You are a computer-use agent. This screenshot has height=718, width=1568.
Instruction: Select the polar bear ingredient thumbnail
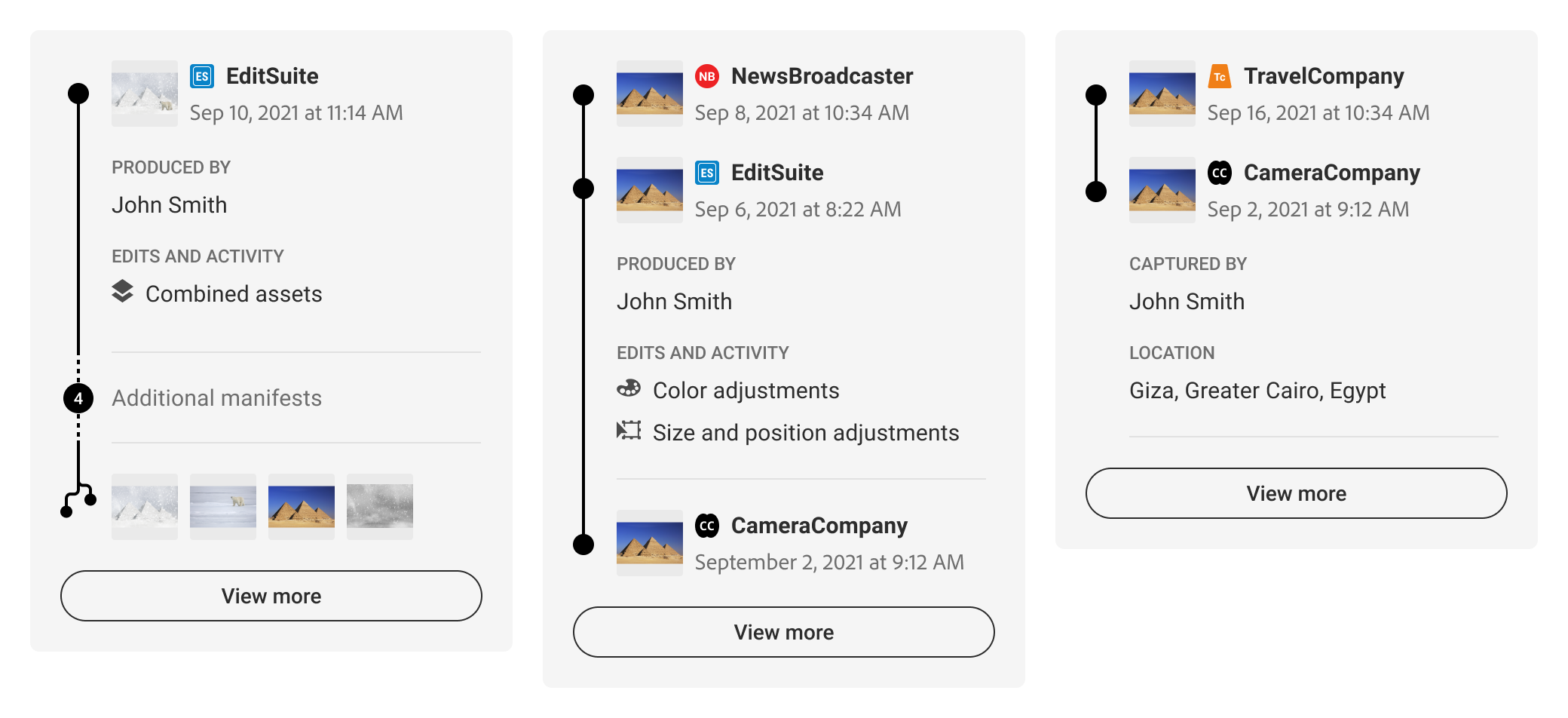click(223, 507)
